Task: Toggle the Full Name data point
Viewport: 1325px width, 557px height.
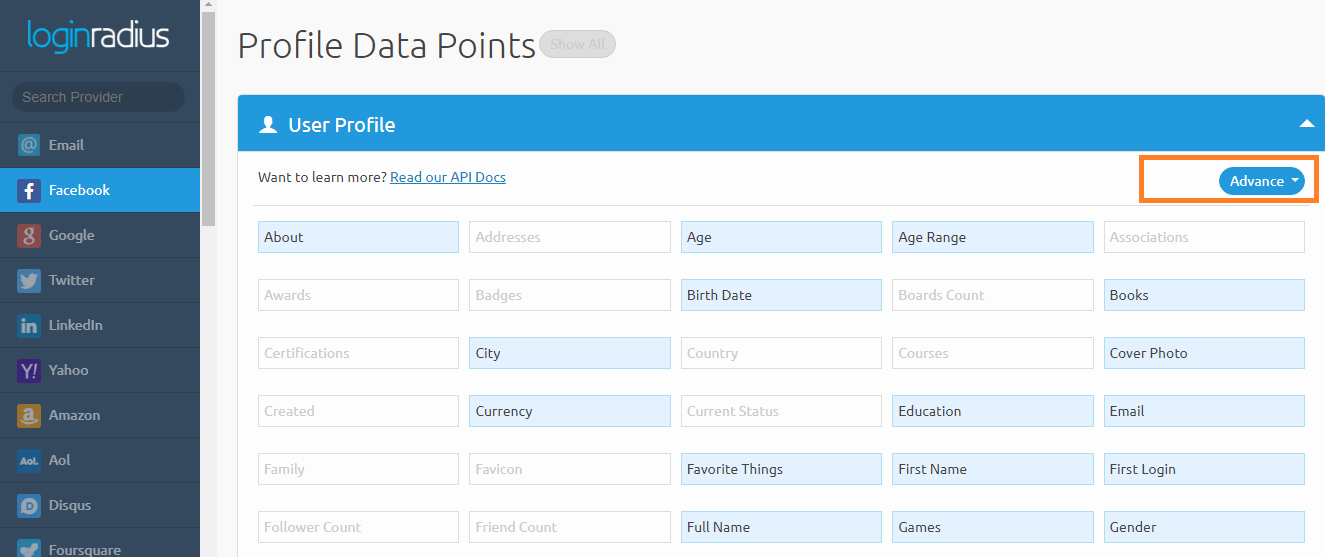Action: point(781,527)
